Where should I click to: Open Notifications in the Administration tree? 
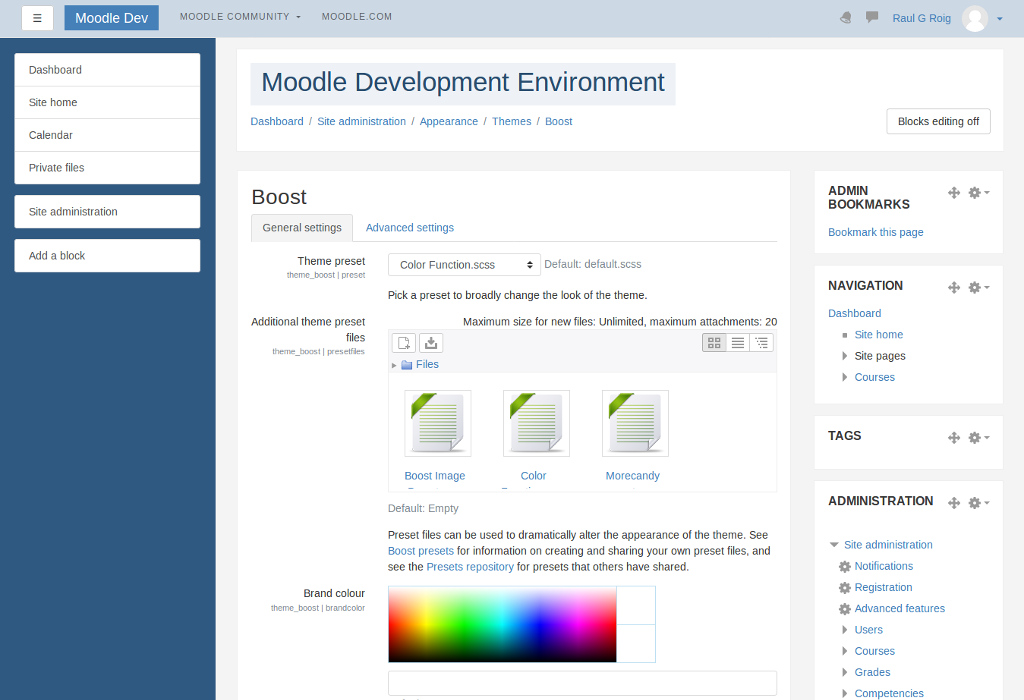[884, 566]
